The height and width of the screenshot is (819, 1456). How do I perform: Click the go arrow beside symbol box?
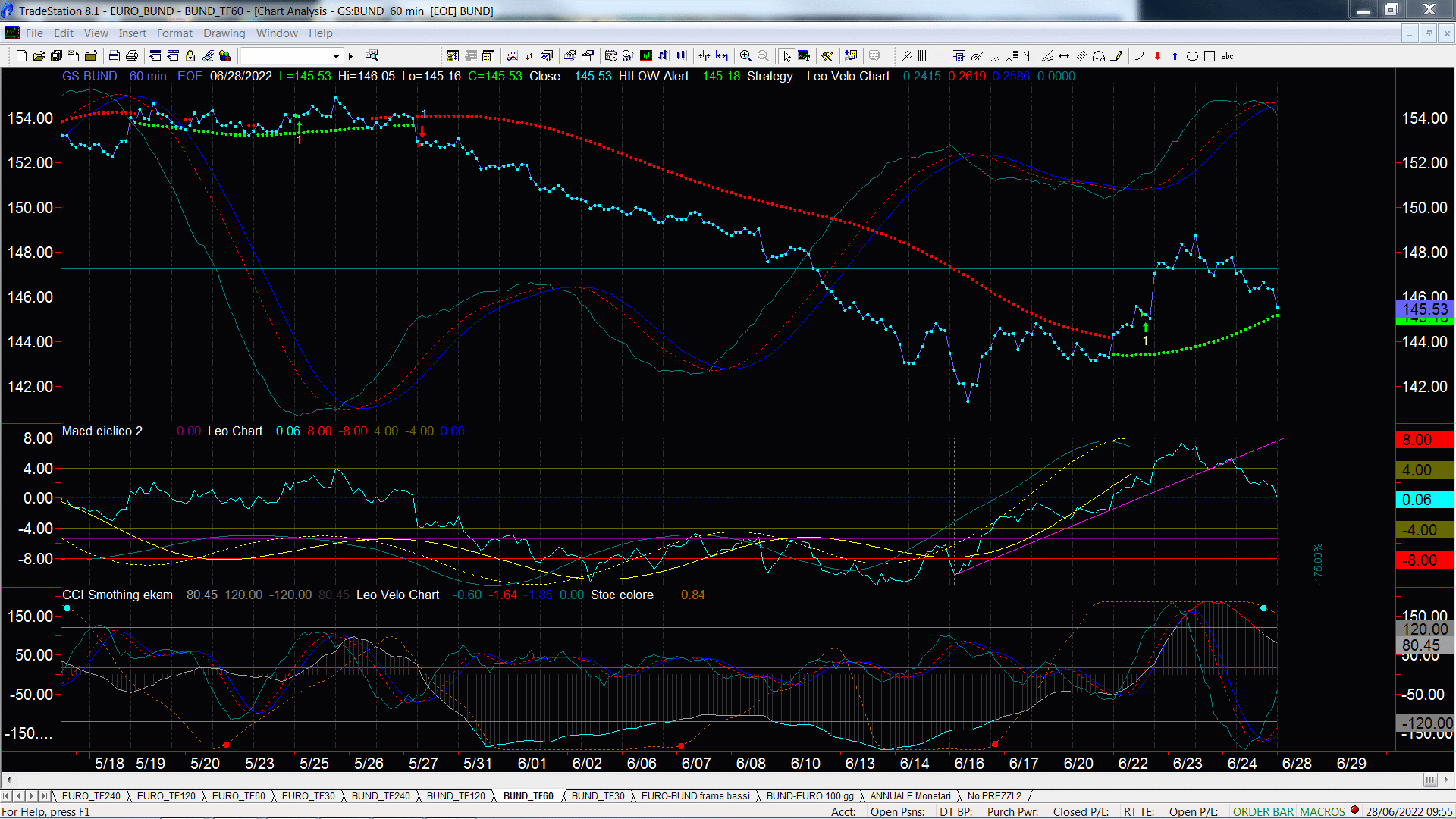click(350, 56)
